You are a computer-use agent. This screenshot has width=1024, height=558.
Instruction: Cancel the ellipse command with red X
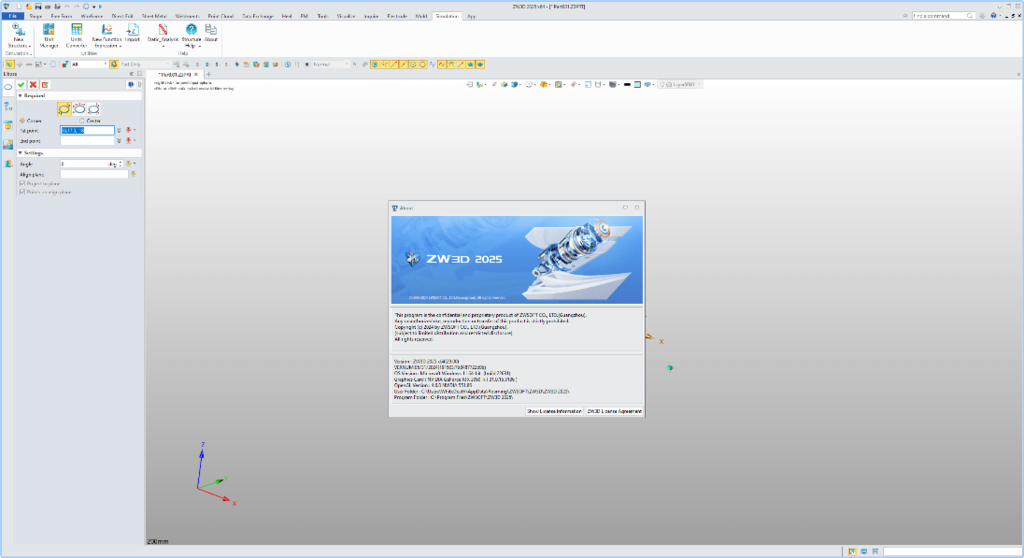(x=33, y=85)
